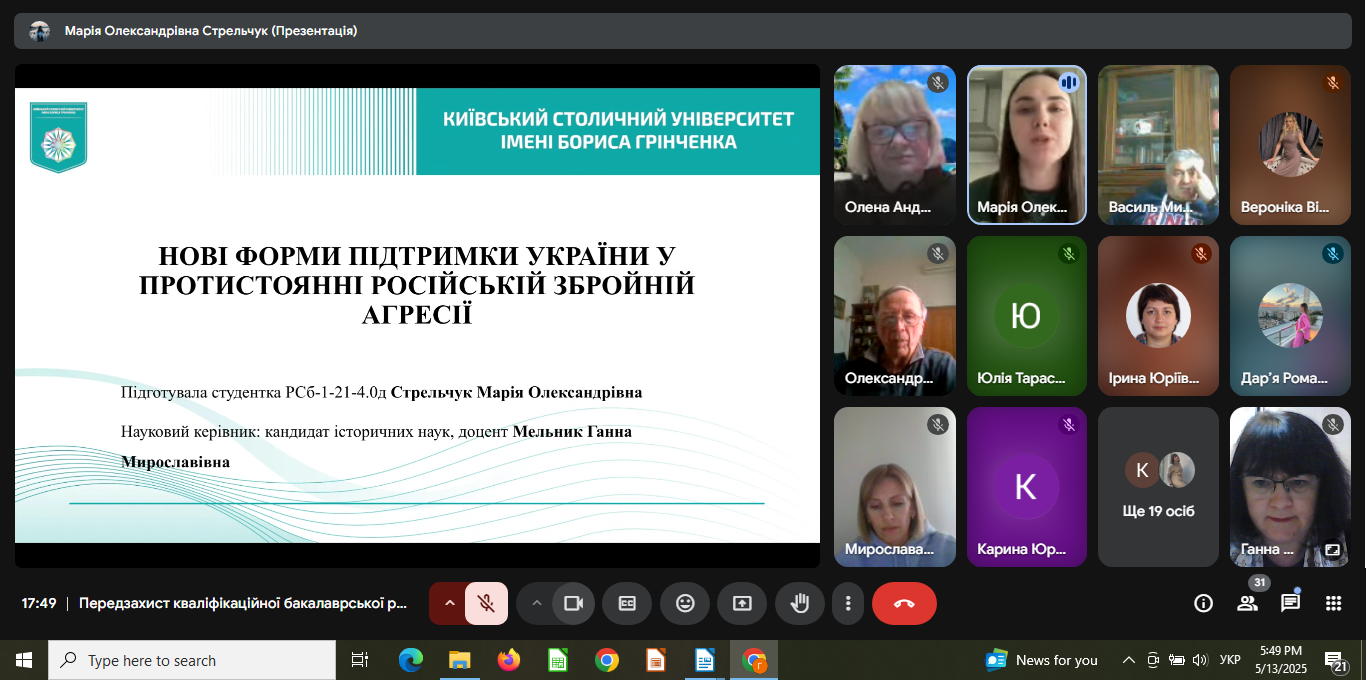Image resolution: width=1366 pixels, height=680 pixels.
Task: Expand video settings arrow beside camera
Action: click(x=536, y=604)
